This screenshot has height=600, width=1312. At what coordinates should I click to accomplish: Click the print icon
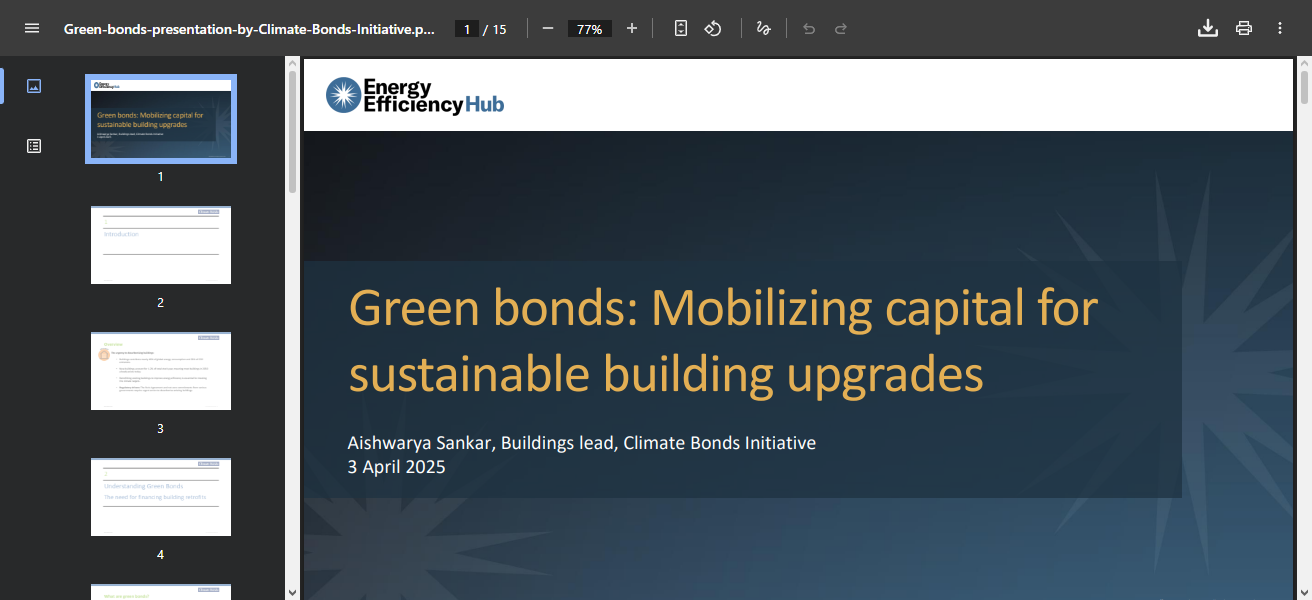pyautogui.click(x=1243, y=28)
